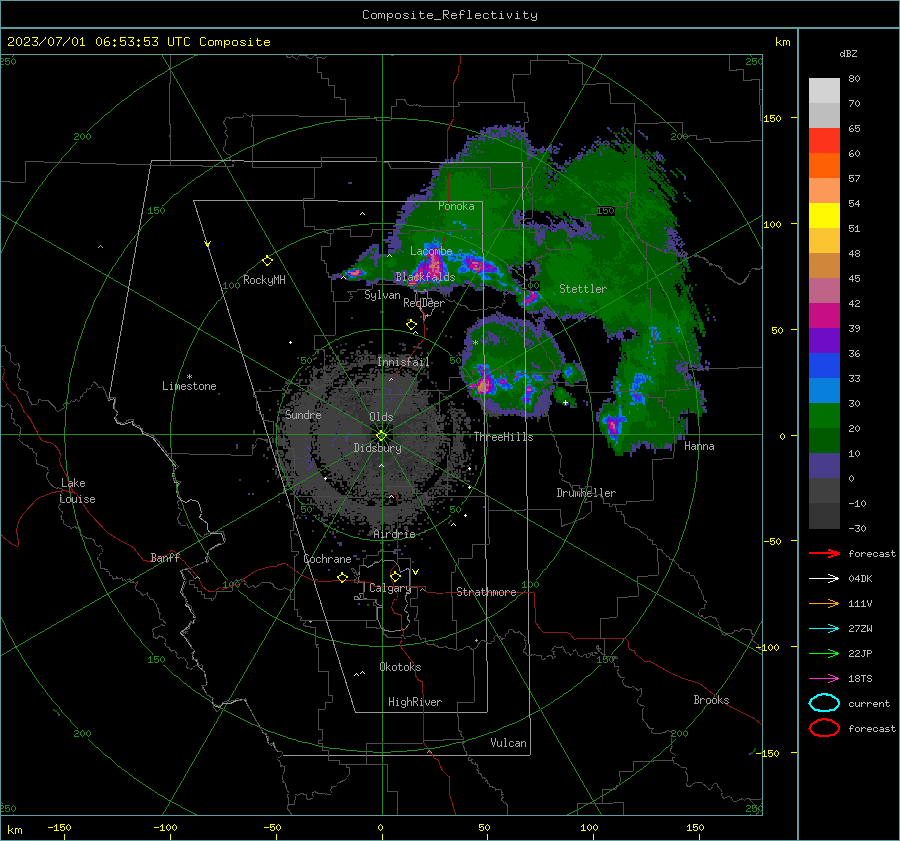Select the Stettler town label
The image size is (900, 841).
point(583,289)
